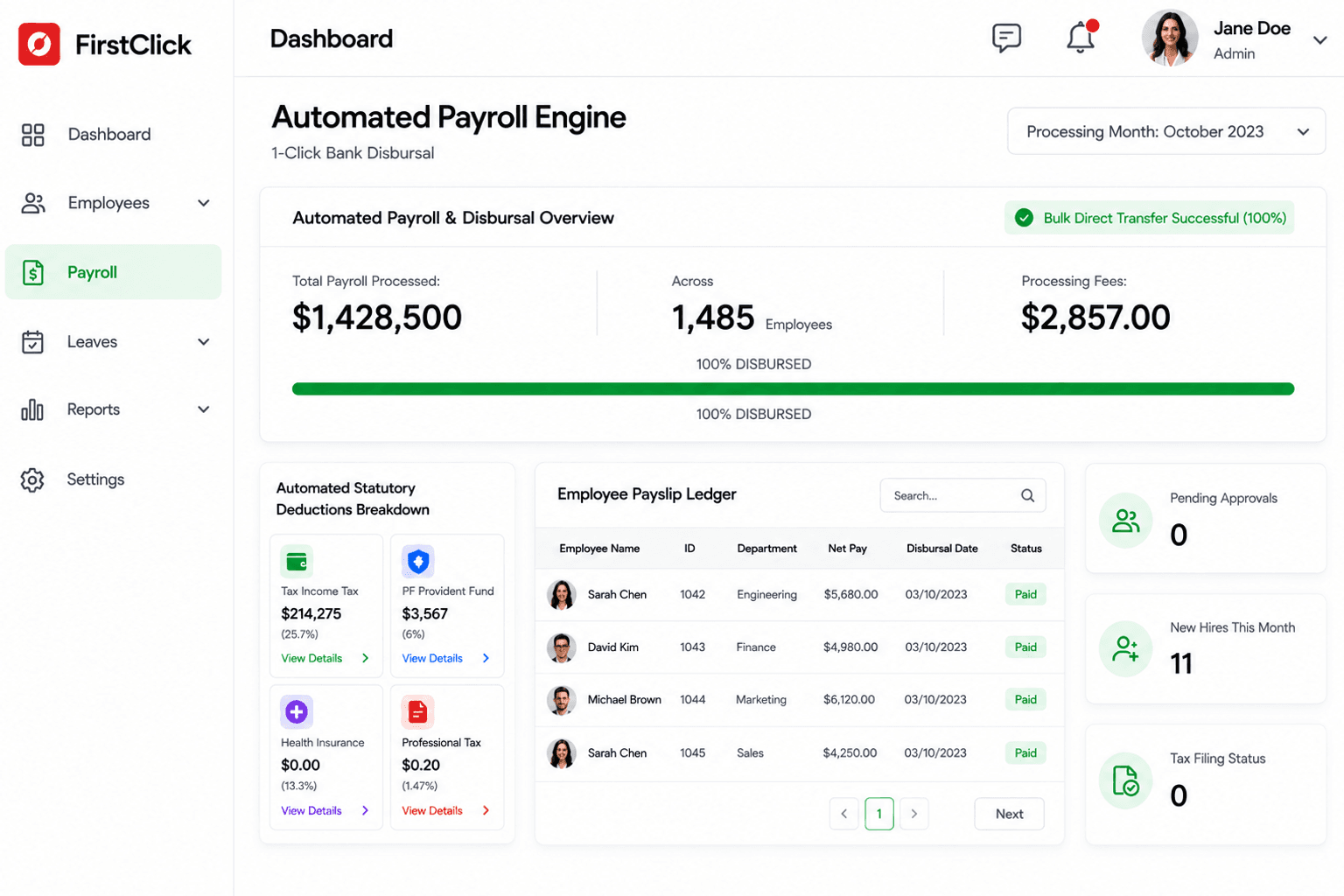Click the Health Insurance plus icon
This screenshot has width=1344, height=896.
pos(297,712)
